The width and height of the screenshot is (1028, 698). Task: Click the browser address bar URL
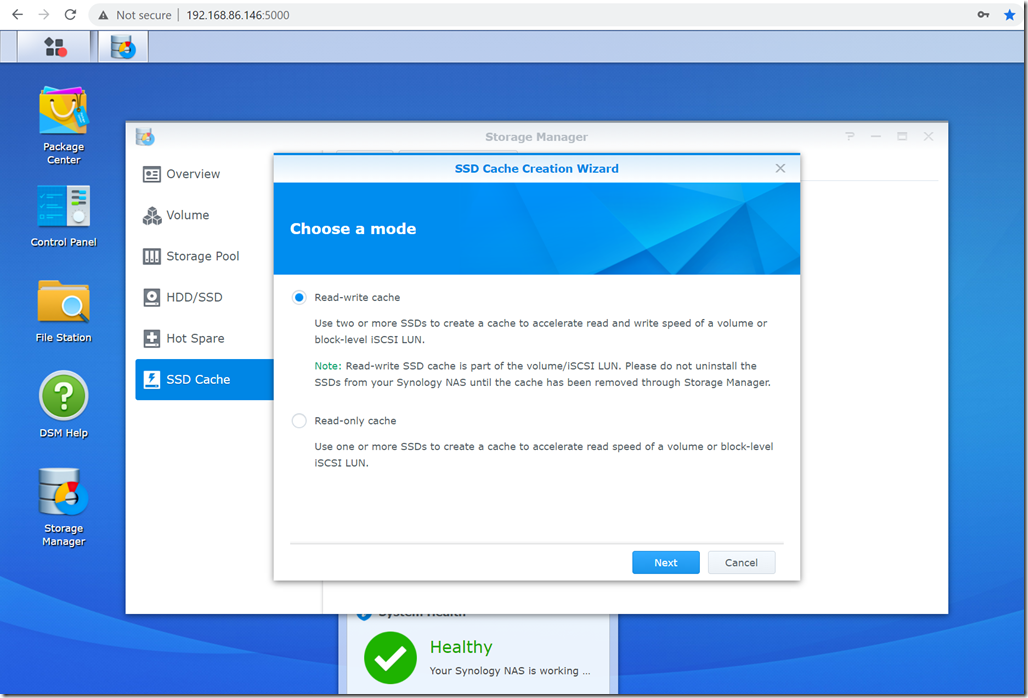(x=237, y=15)
